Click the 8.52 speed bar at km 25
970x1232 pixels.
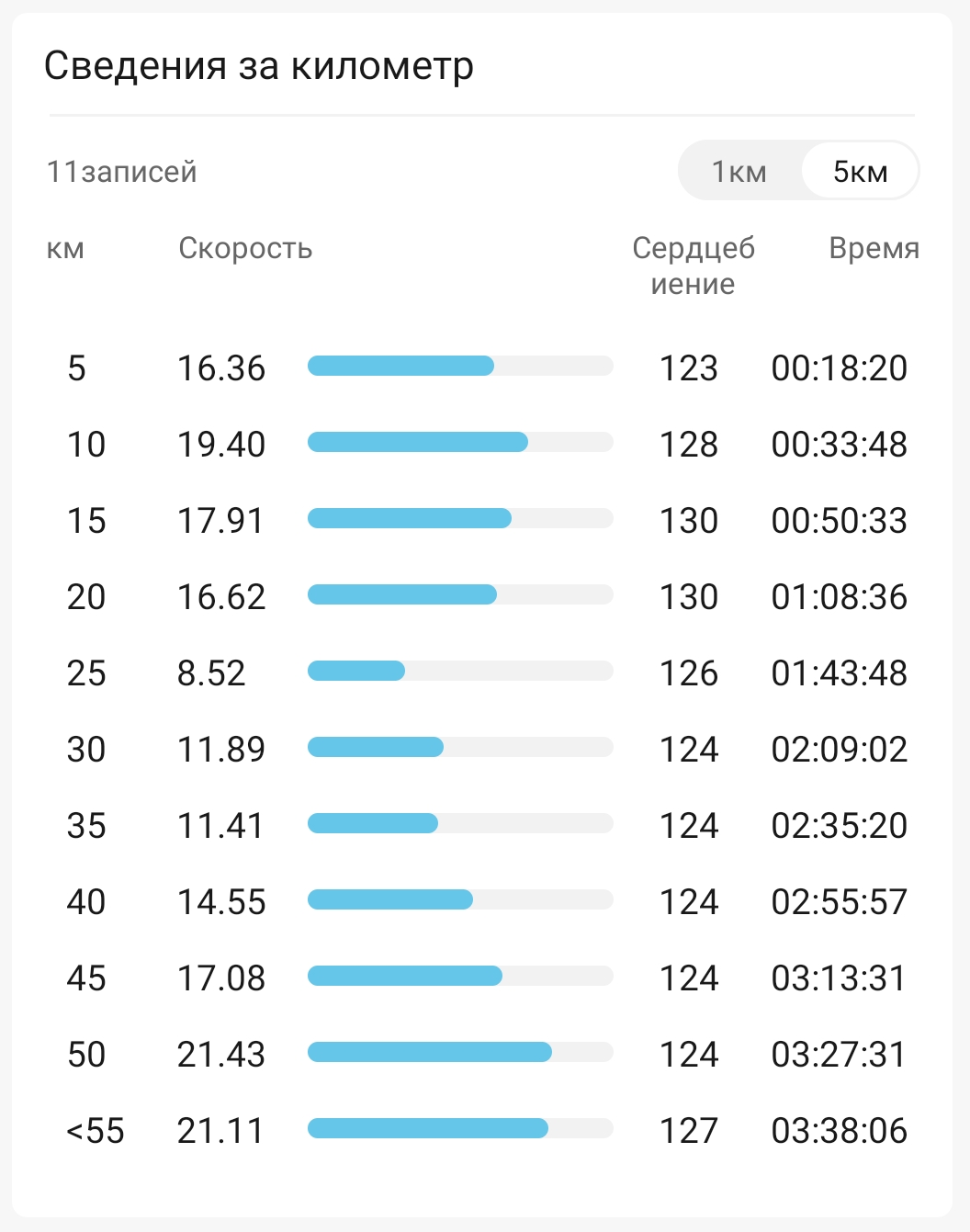460,671
